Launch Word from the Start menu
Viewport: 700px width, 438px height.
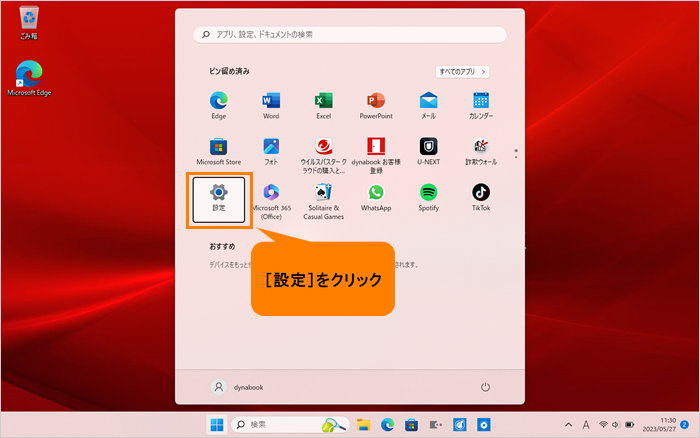[x=271, y=105]
